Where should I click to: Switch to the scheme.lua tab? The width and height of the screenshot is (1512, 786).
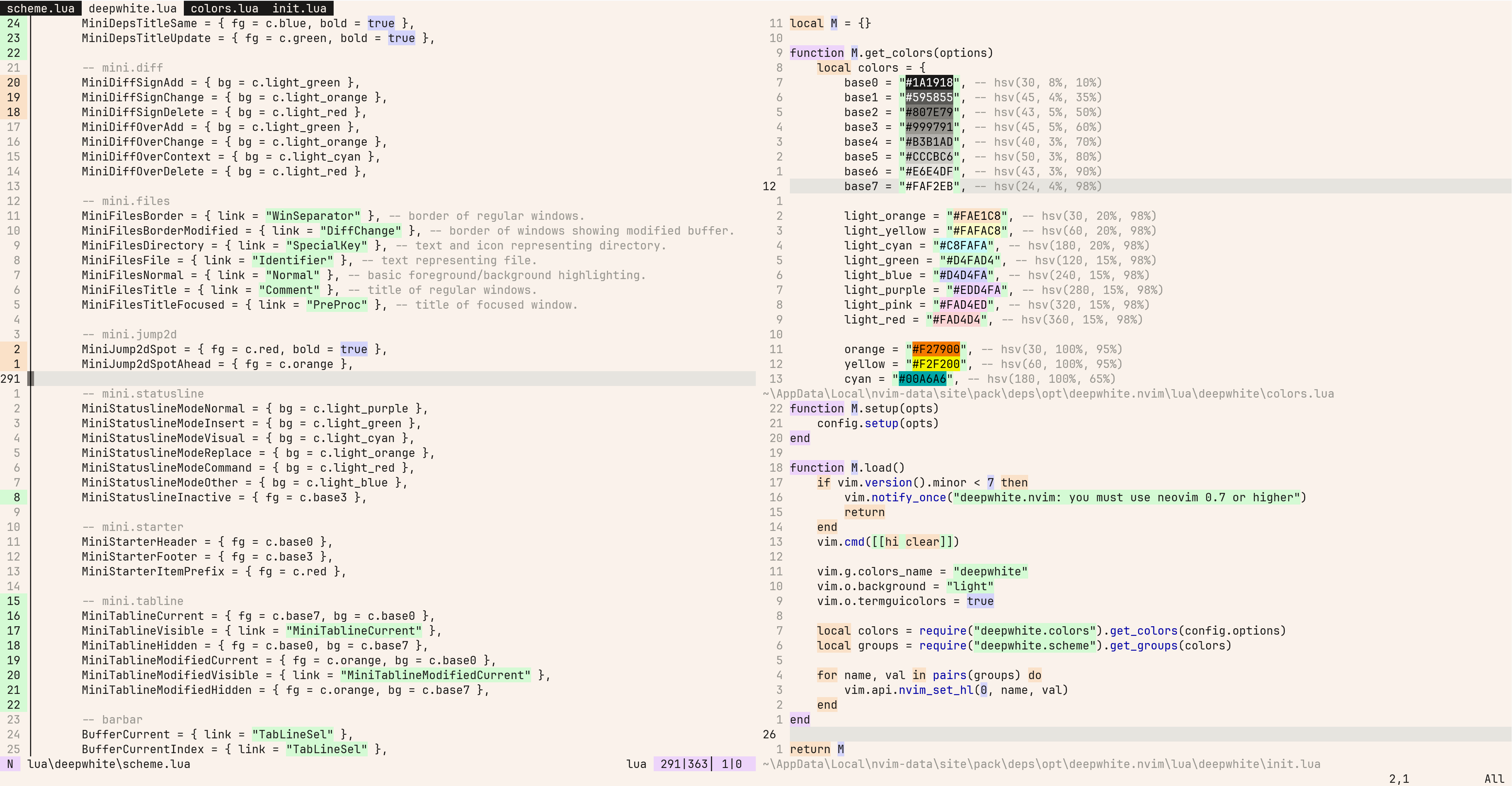click(40, 8)
